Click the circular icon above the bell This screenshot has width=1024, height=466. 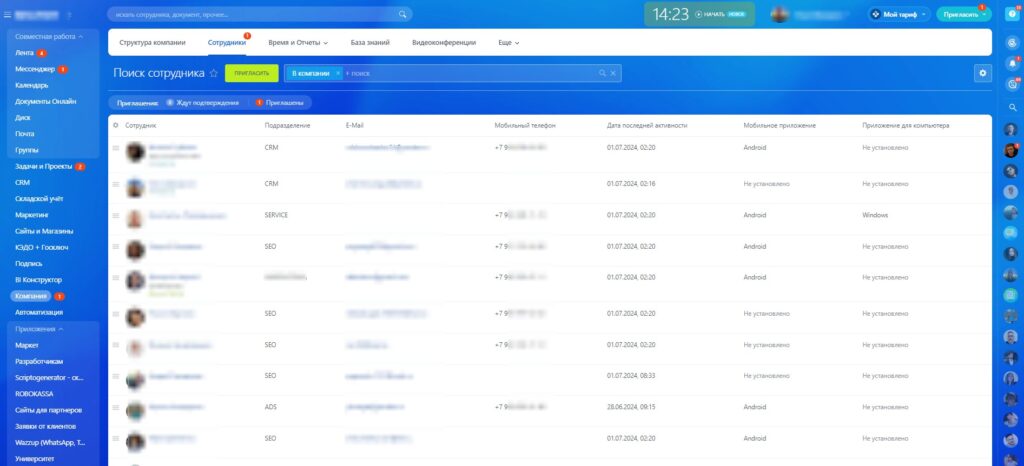click(1013, 42)
